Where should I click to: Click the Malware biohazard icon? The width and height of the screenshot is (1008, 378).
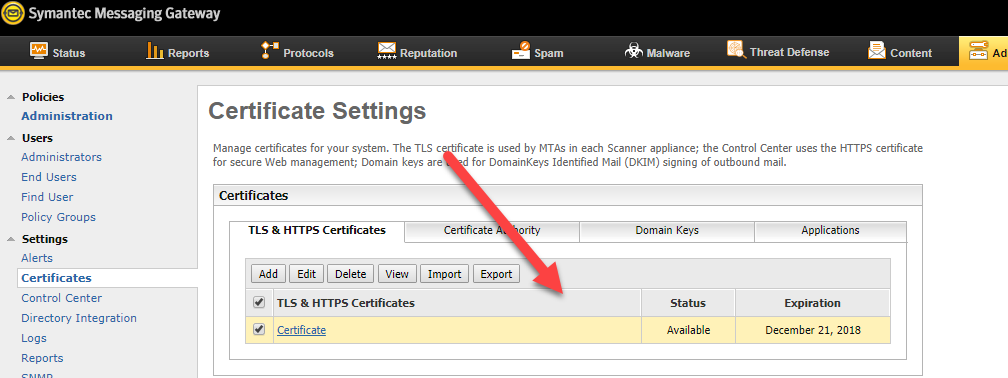(634, 51)
